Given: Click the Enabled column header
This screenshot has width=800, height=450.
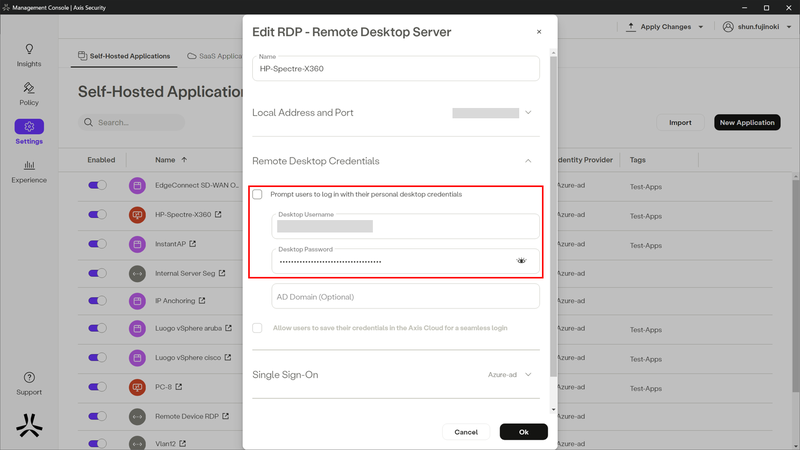Looking at the screenshot, I should pos(101,160).
